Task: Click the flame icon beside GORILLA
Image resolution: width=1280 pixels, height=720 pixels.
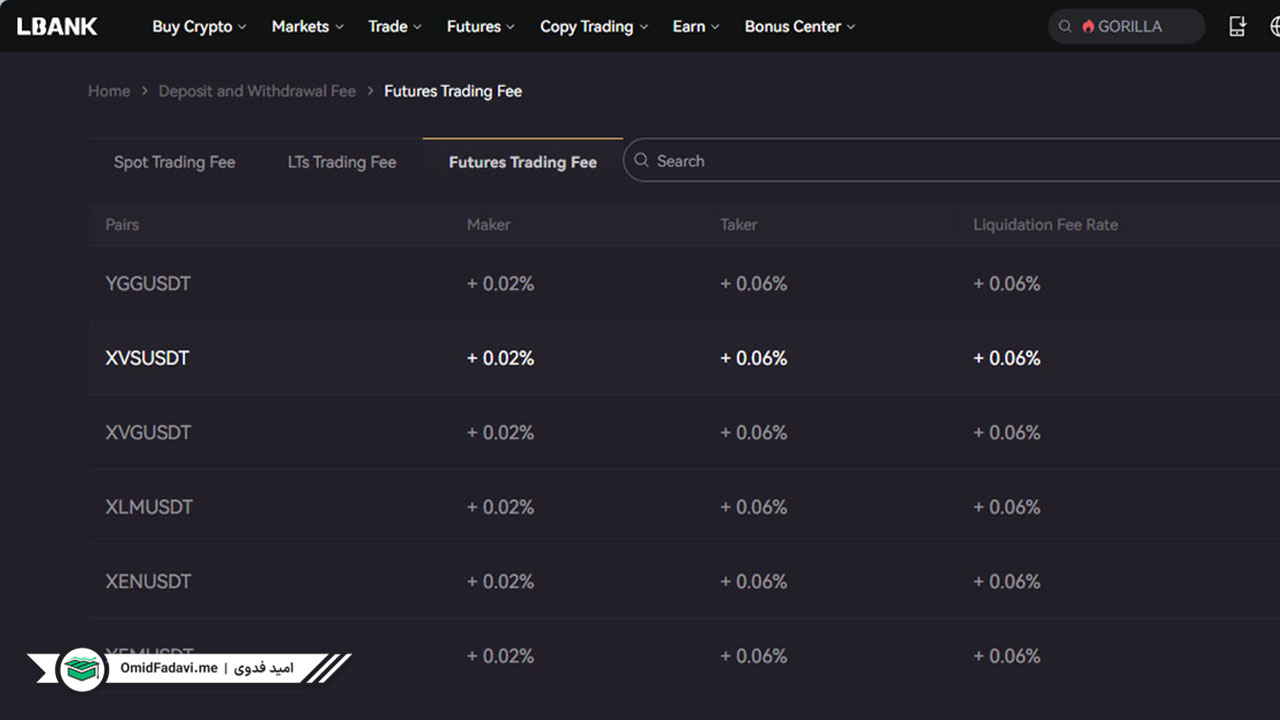Action: coord(1088,27)
